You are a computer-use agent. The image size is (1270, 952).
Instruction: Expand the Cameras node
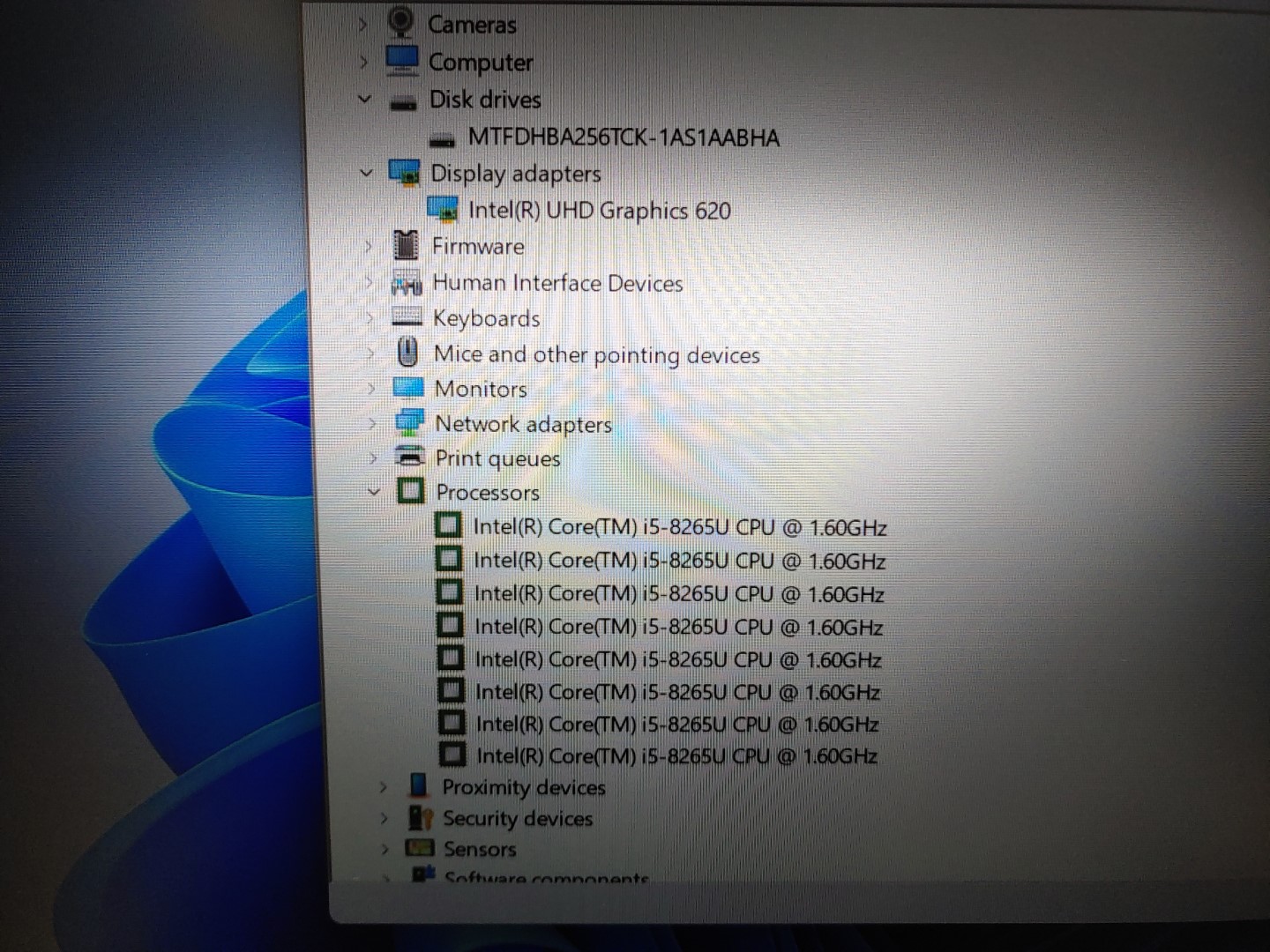pyautogui.click(x=362, y=25)
